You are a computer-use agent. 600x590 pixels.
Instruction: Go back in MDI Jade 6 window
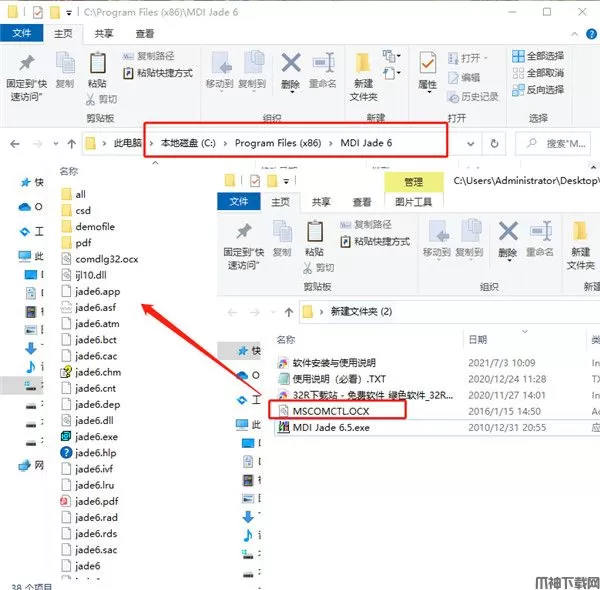(15, 144)
